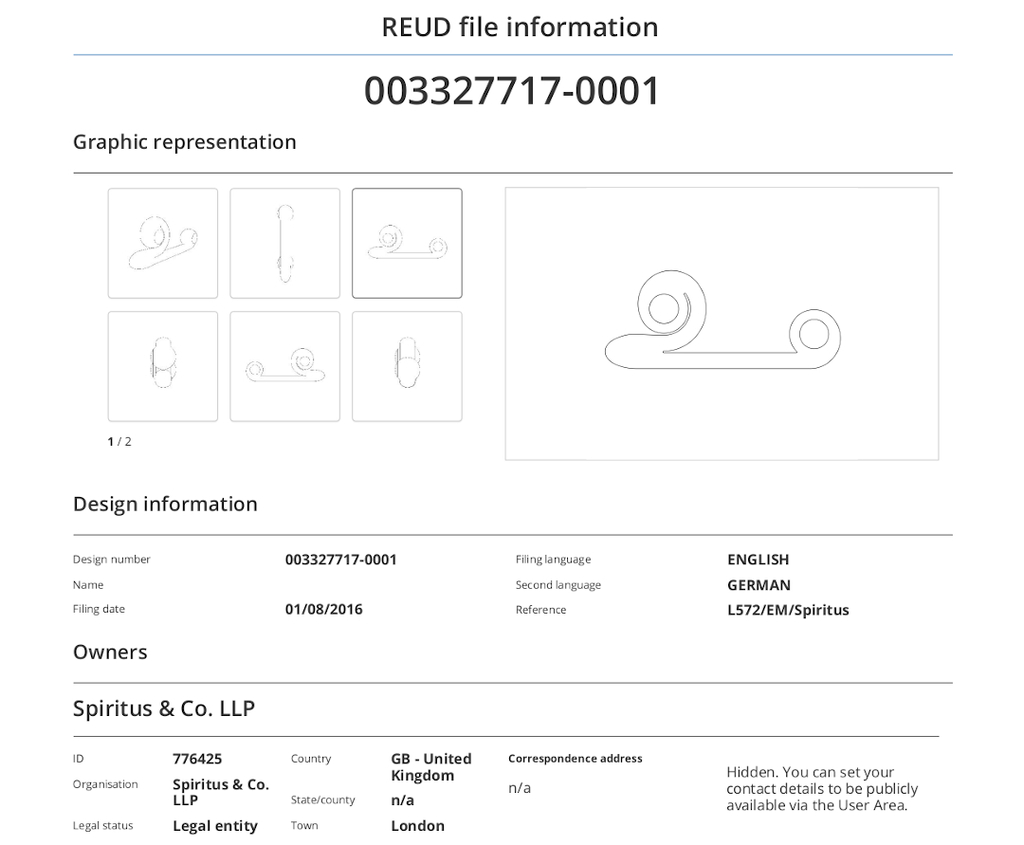Click the reference L572/EM/Spiritus
The width and height of the screenshot is (1024, 845).
click(x=788, y=610)
